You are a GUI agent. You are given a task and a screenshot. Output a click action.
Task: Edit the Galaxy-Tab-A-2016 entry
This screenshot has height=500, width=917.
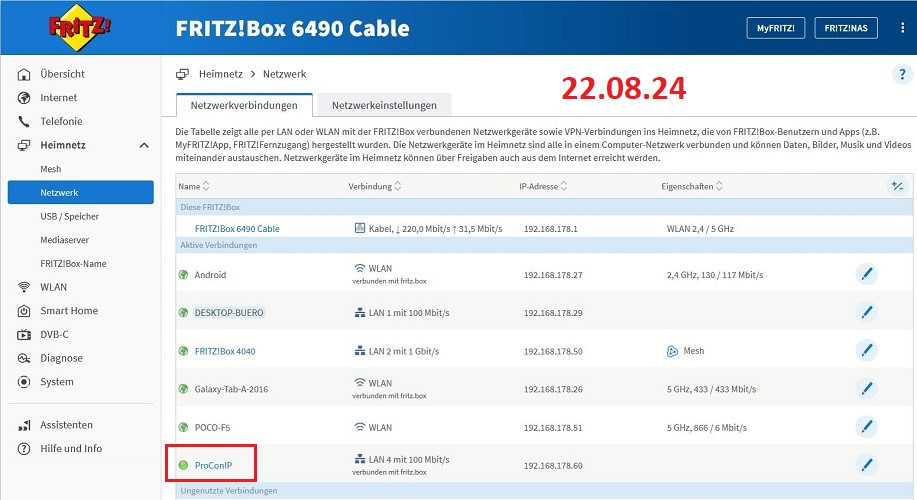click(x=867, y=388)
